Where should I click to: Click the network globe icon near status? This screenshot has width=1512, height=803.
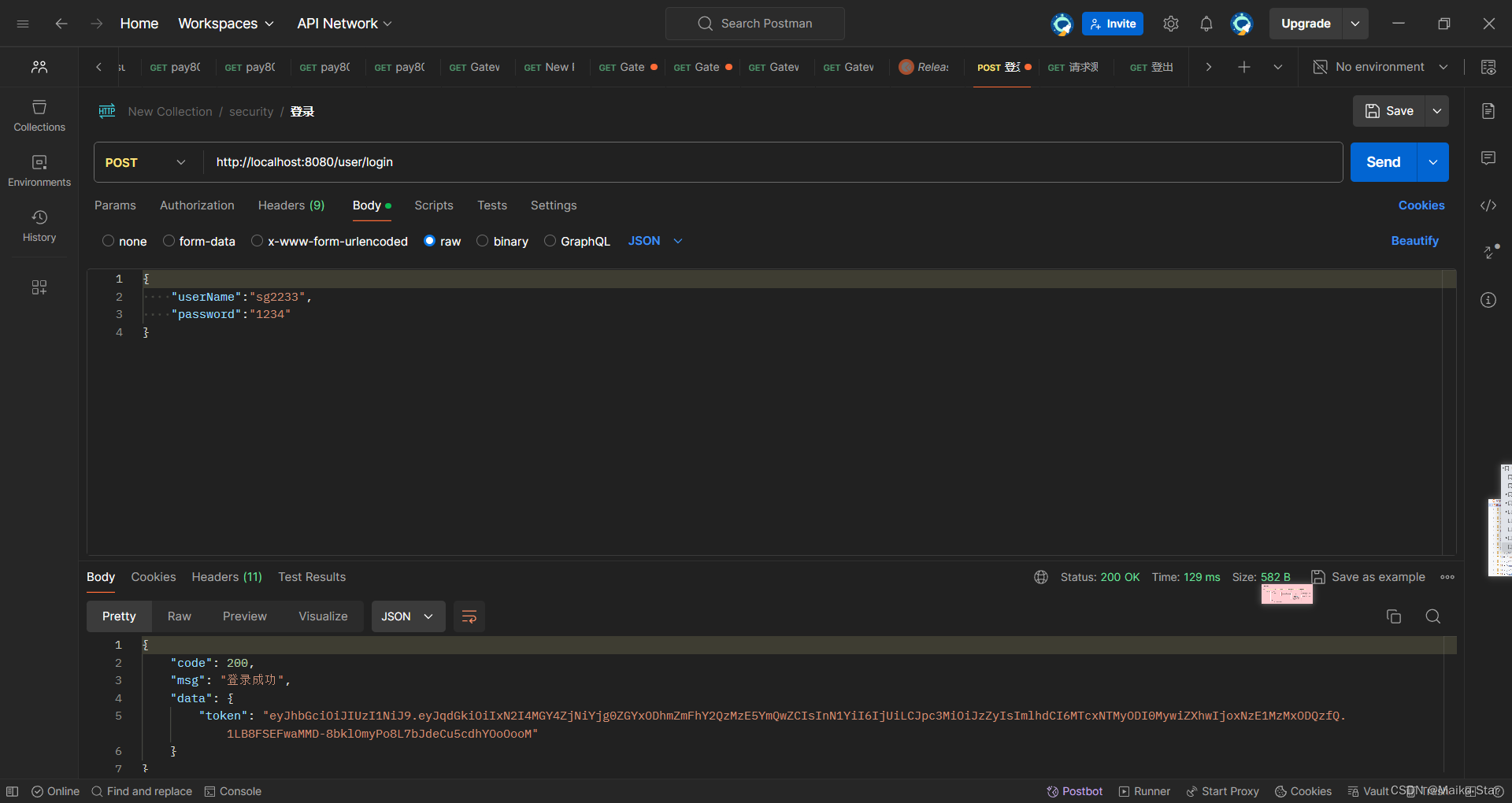1041,577
